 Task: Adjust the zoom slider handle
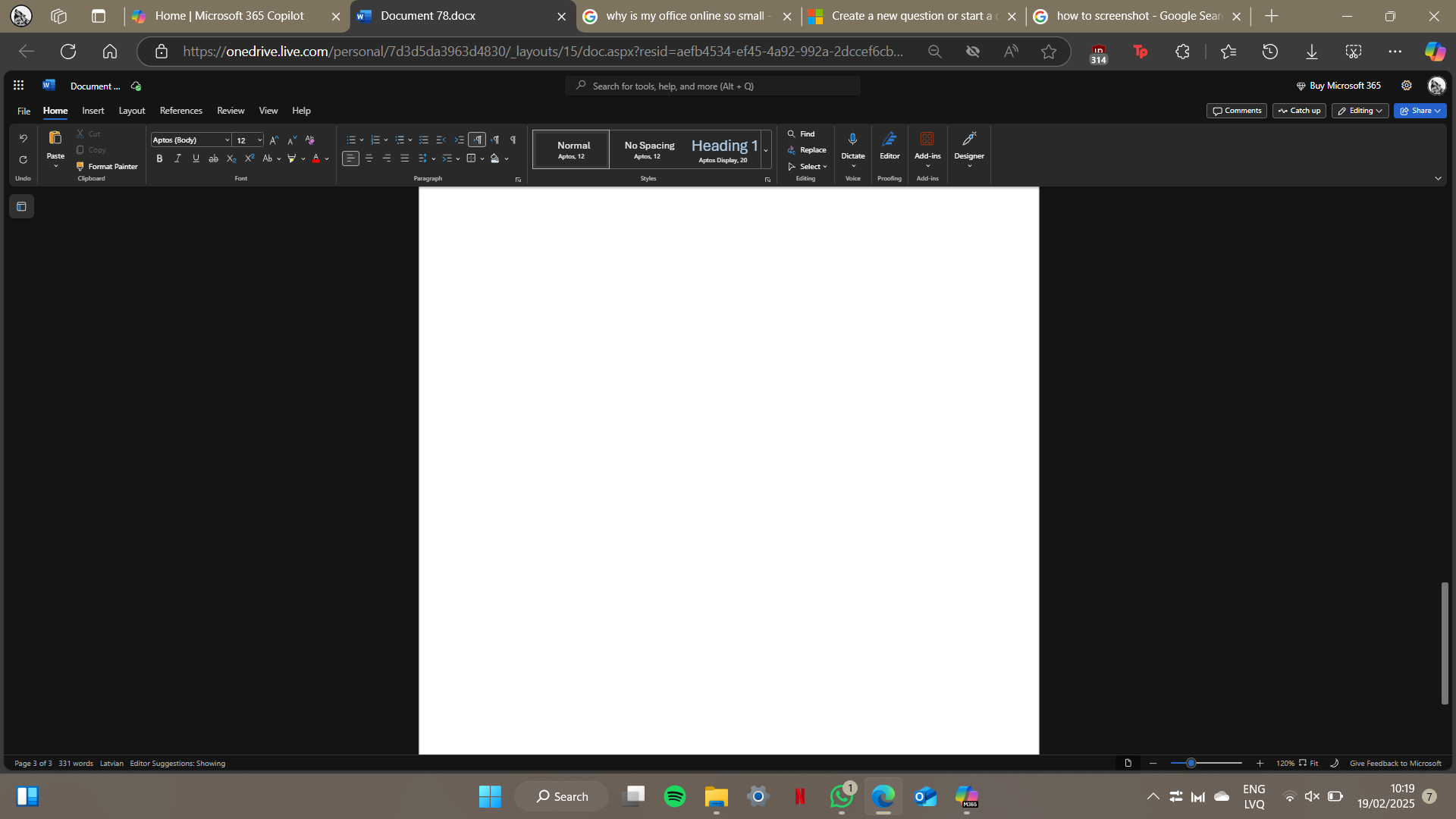[1191, 763]
